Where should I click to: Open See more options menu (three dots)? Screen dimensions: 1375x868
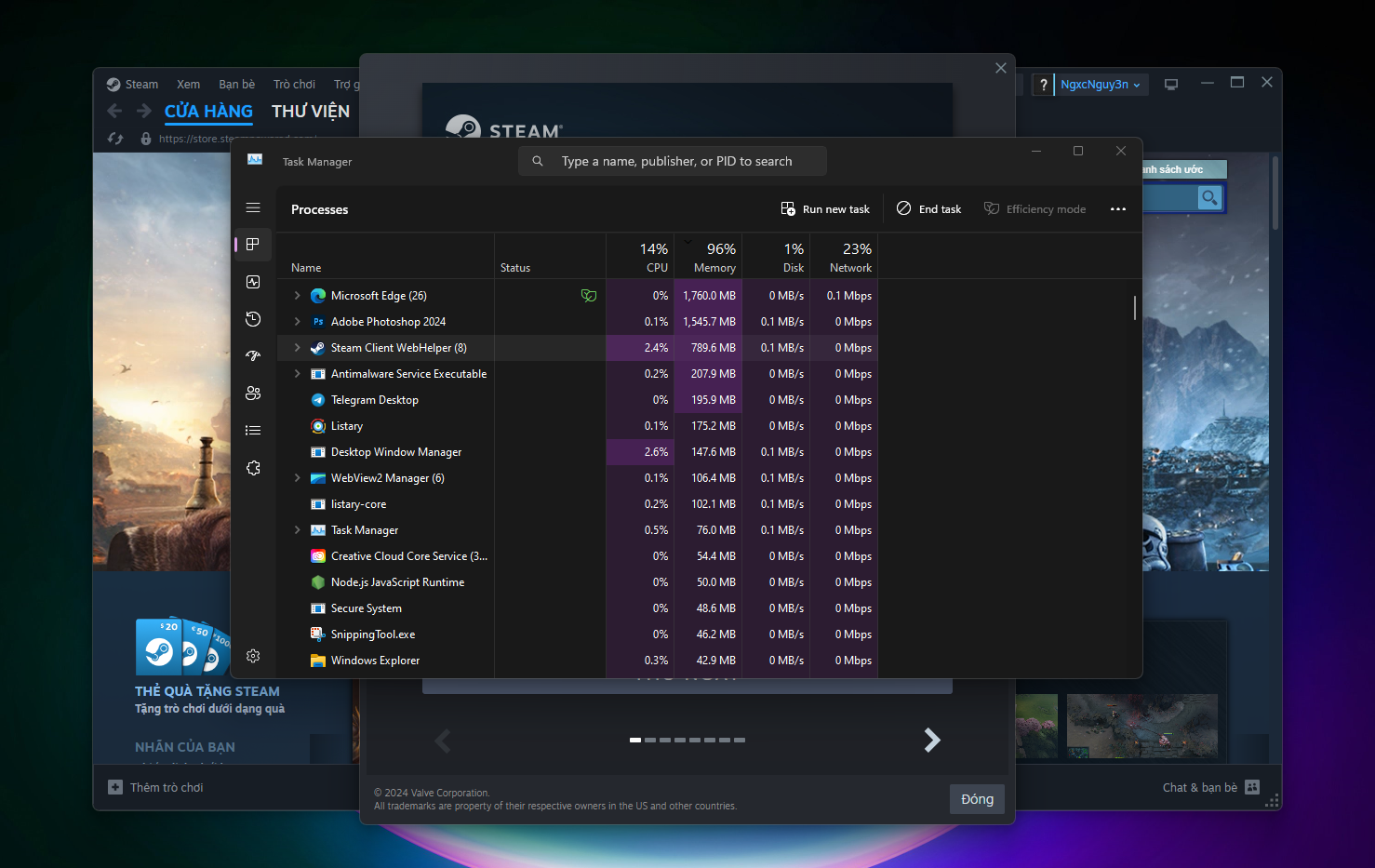[1118, 209]
